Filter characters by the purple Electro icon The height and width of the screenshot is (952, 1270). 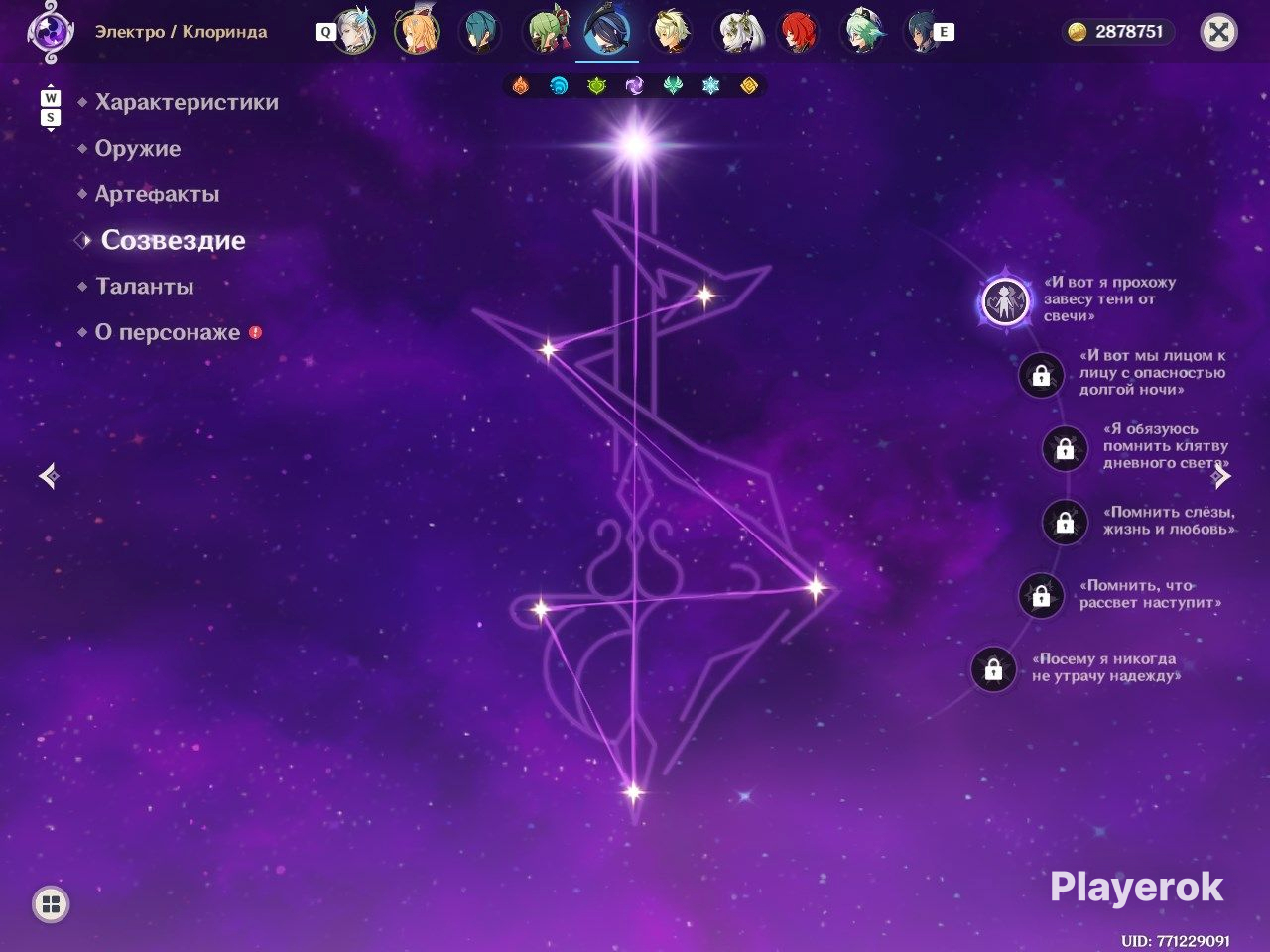tap(634, 86)
